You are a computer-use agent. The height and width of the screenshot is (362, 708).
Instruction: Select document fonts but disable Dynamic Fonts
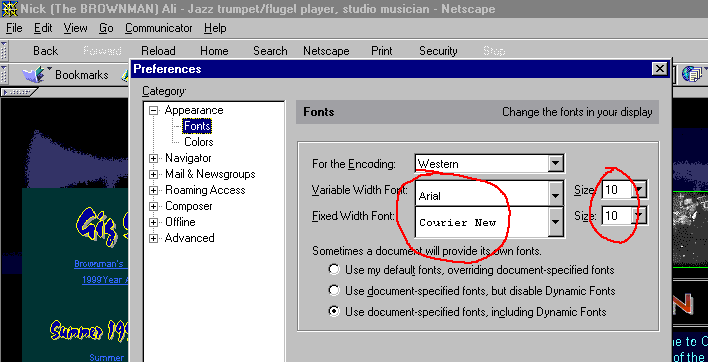334,290
